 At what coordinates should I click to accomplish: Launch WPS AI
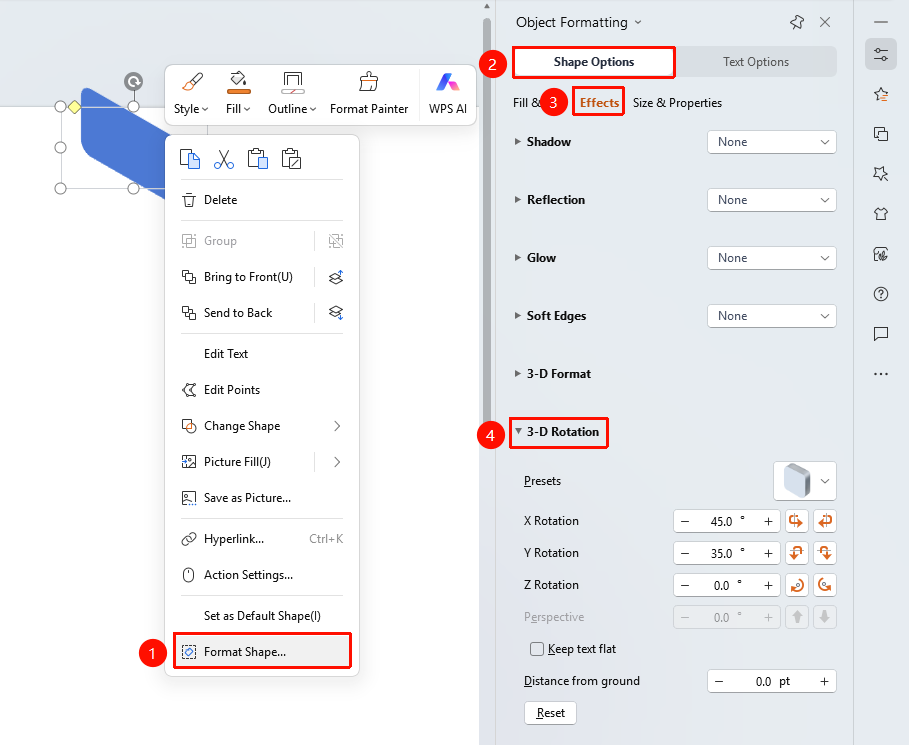coord(448,93)
